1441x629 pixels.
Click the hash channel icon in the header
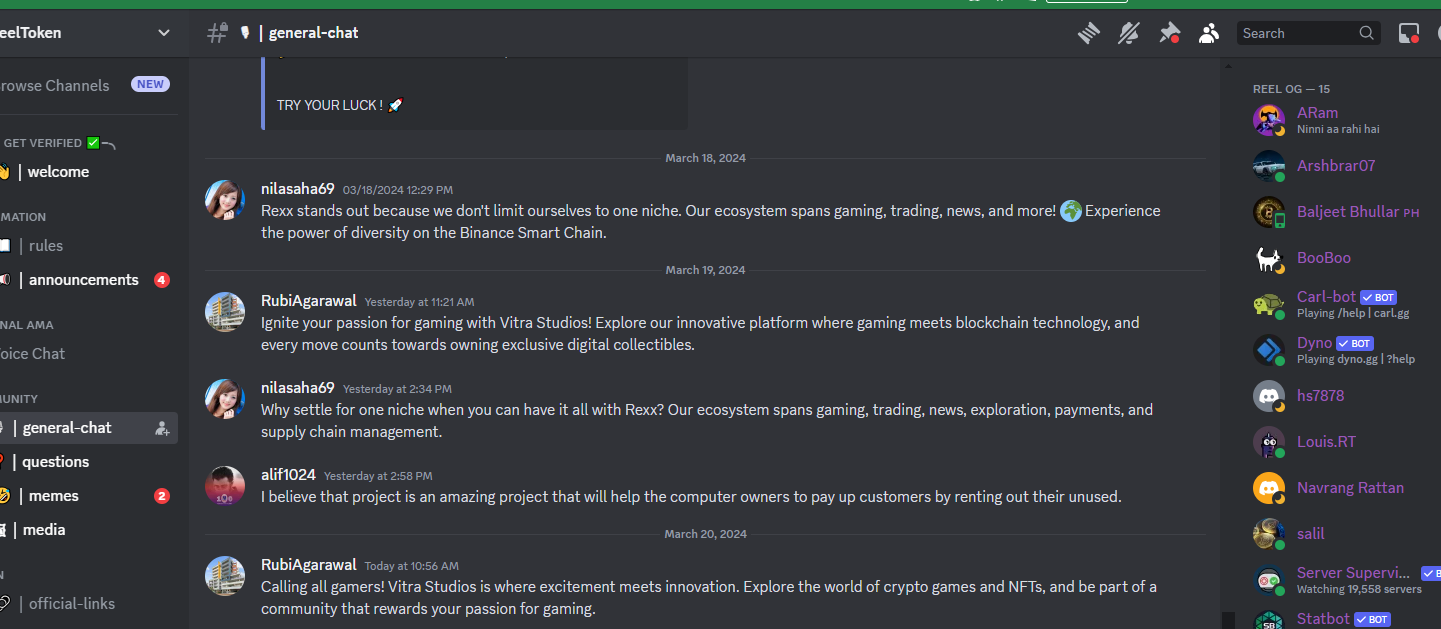(217, 33)
